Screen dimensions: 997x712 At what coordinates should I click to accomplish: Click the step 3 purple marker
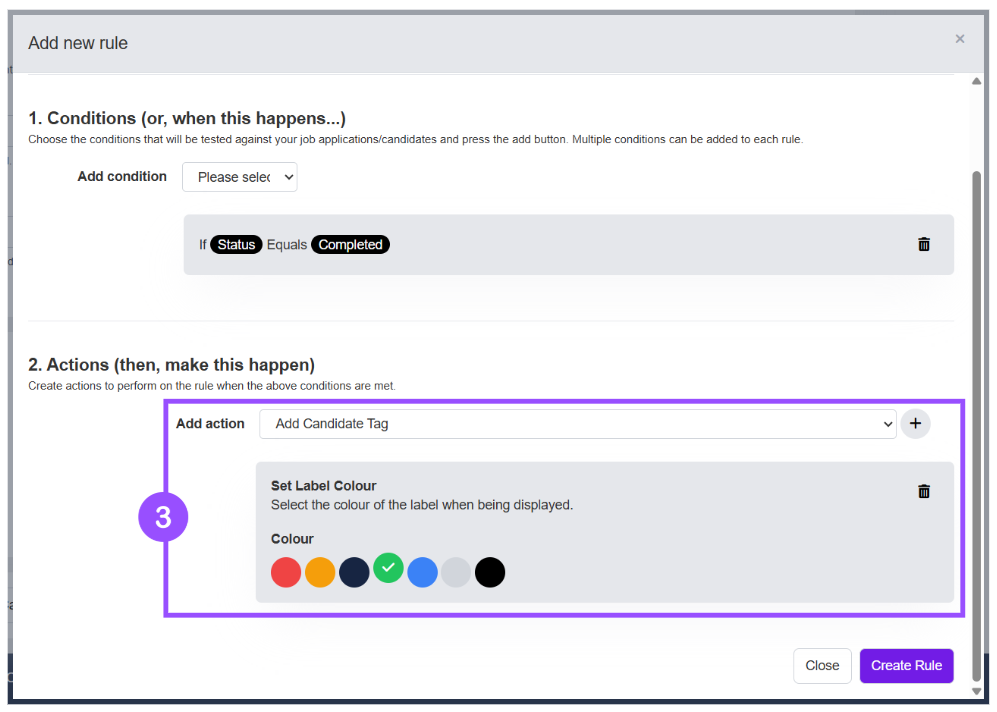click(x=163, y=517)
